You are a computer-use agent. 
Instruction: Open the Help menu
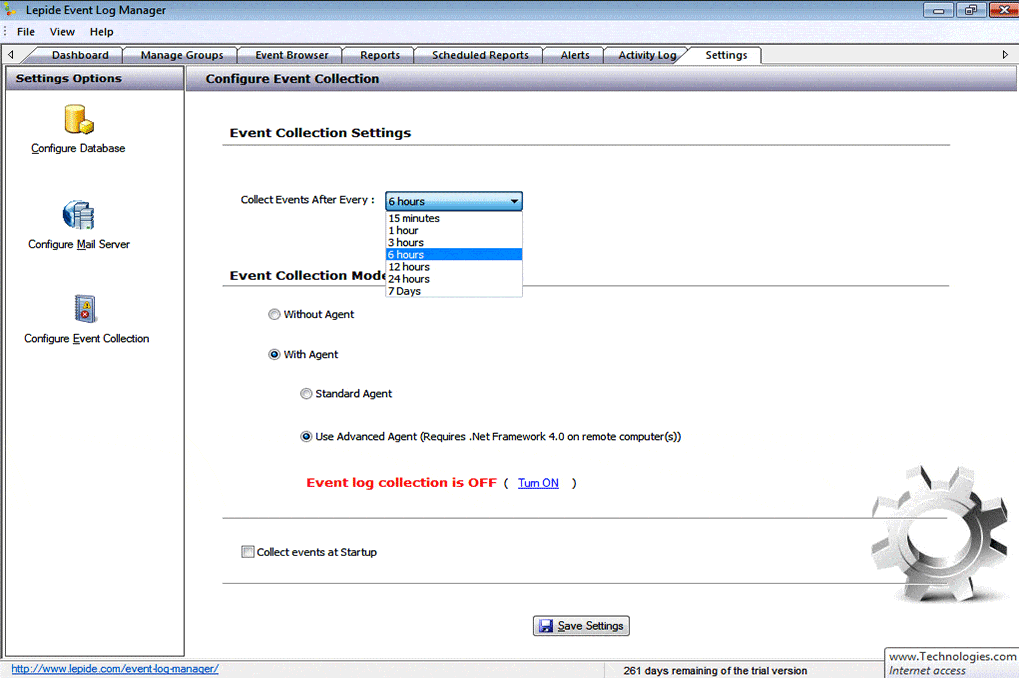[101, 32]
